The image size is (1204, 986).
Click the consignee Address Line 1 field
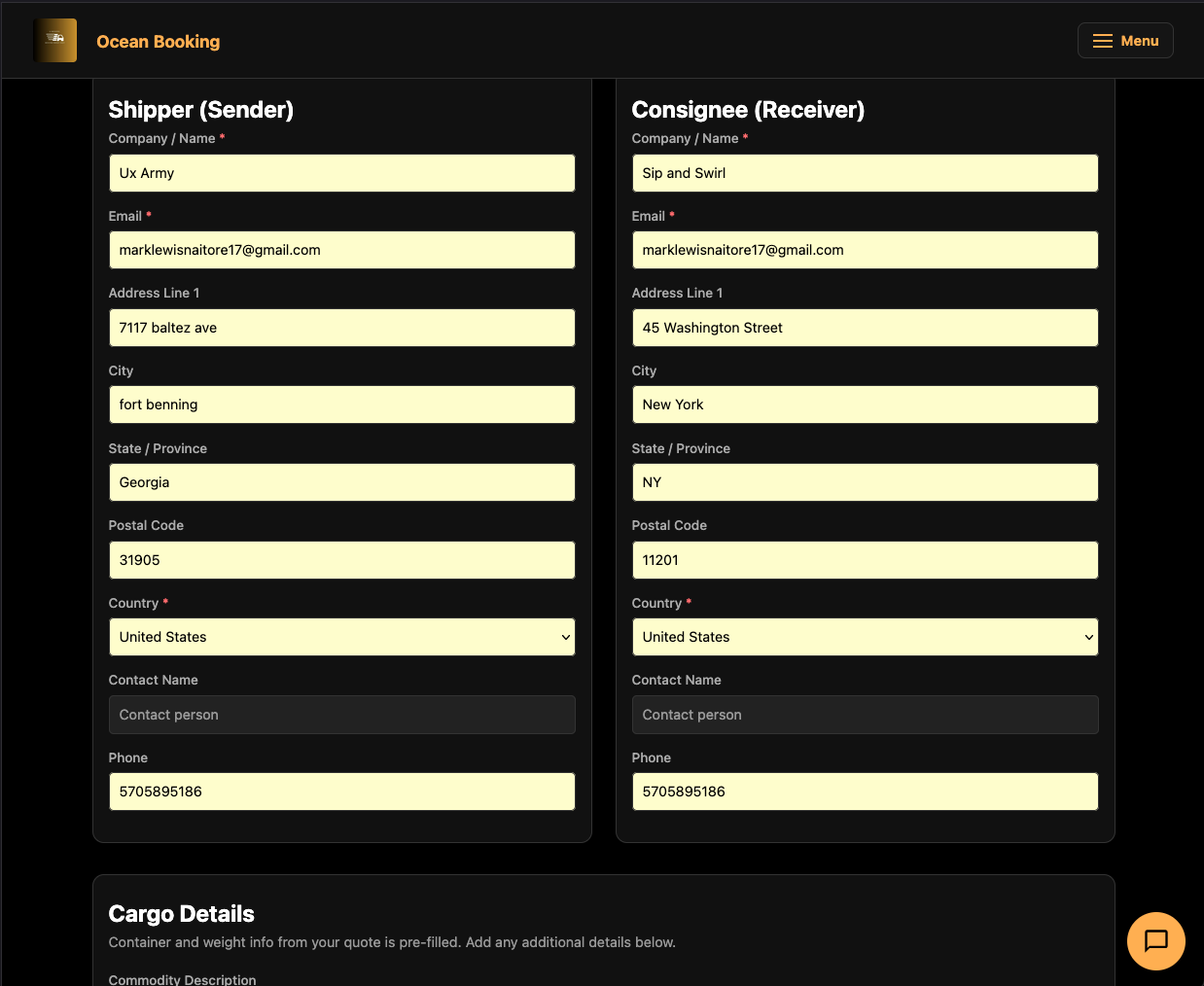865,327
